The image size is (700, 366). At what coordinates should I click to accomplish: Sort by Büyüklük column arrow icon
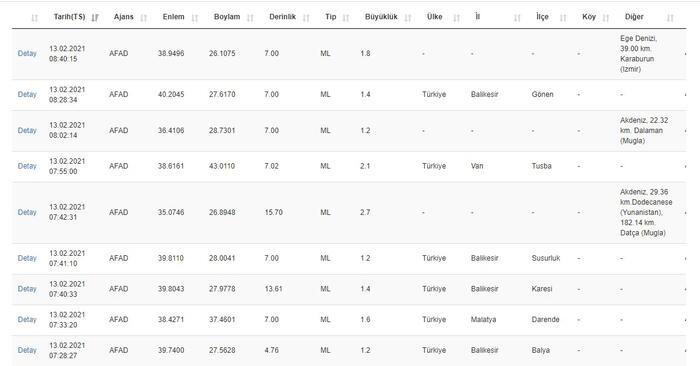408,18
